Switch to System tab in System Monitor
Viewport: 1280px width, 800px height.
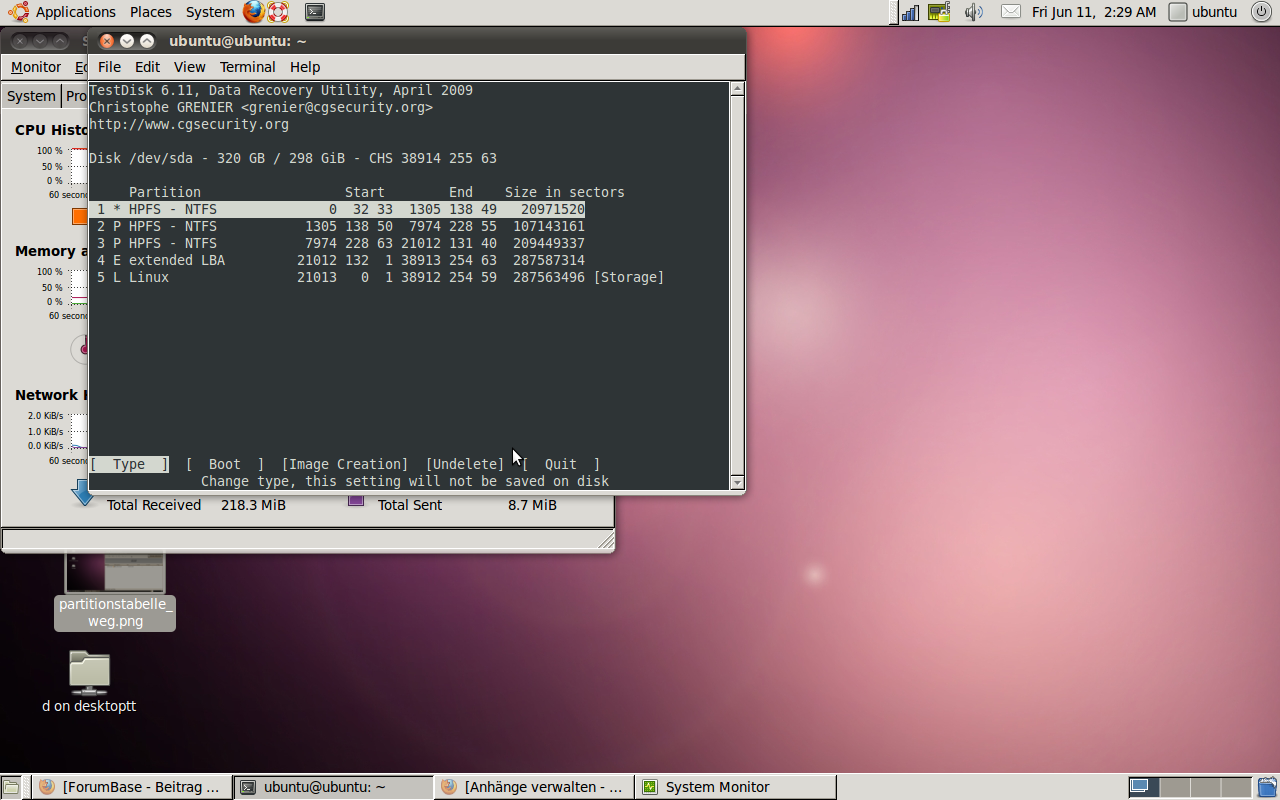pos(31,96)
